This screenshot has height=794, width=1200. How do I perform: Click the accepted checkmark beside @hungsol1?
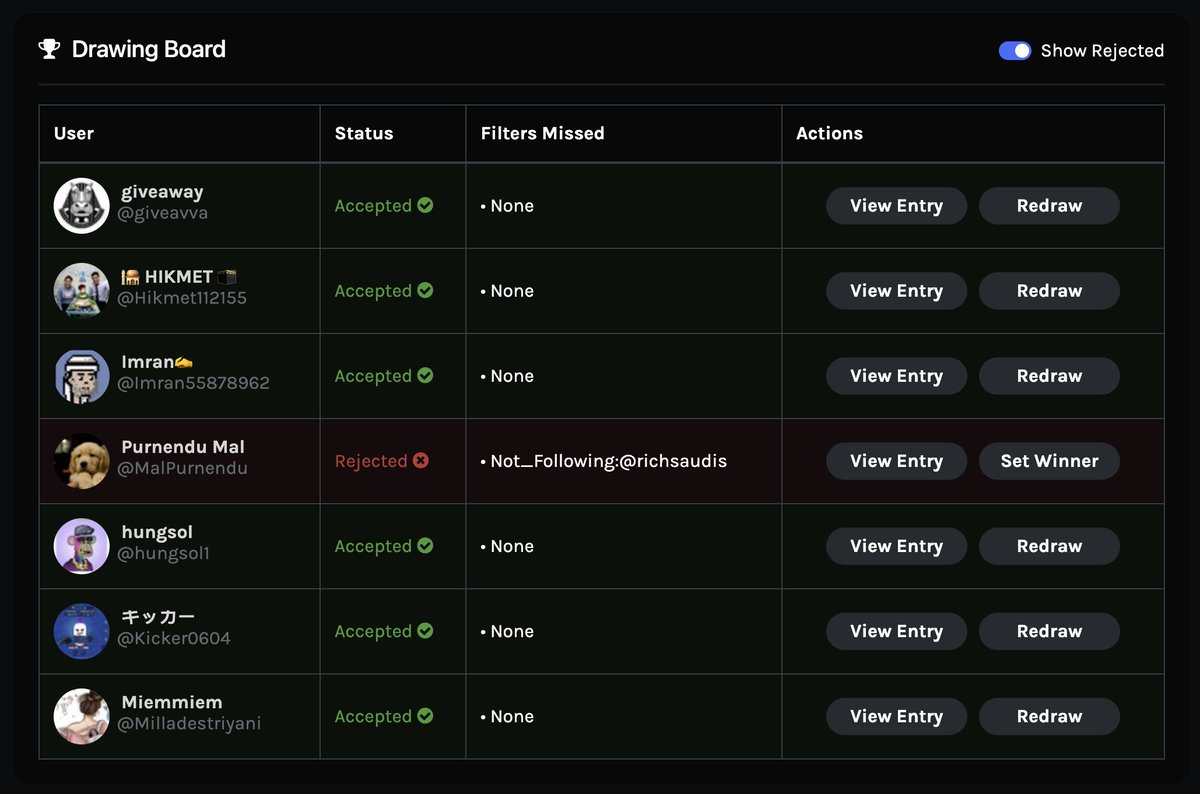click(x=424, y=546)
